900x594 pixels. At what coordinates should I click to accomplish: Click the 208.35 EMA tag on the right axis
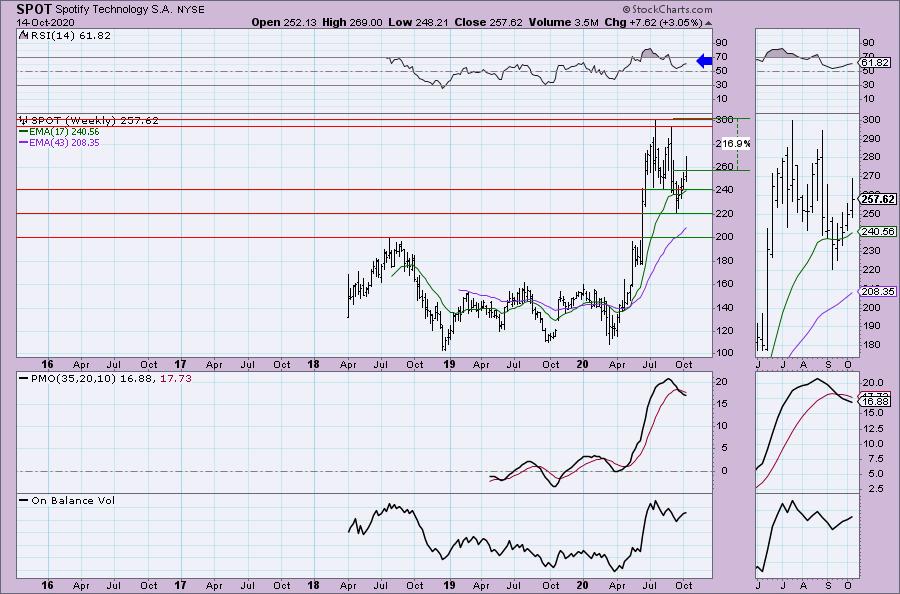point(878,292)
